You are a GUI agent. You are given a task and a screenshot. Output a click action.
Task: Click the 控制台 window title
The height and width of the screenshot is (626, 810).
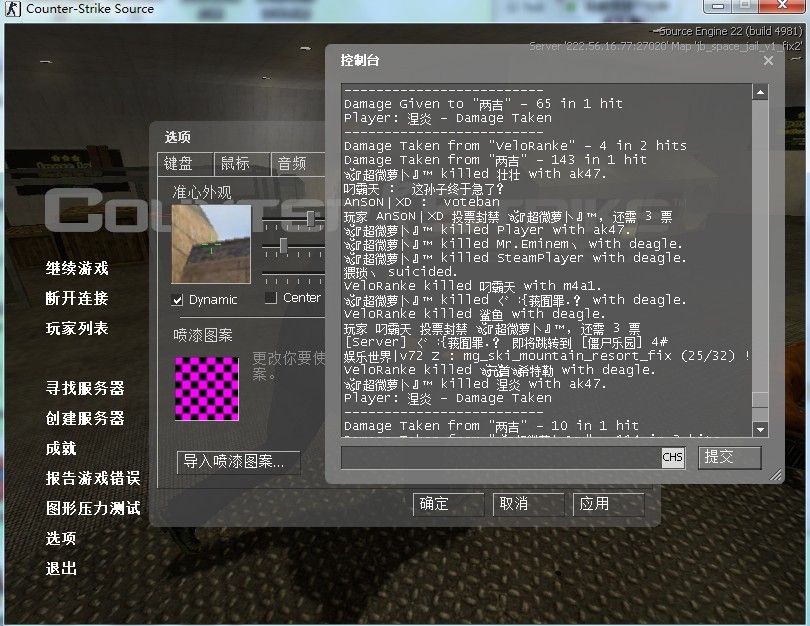click(360, 60)
